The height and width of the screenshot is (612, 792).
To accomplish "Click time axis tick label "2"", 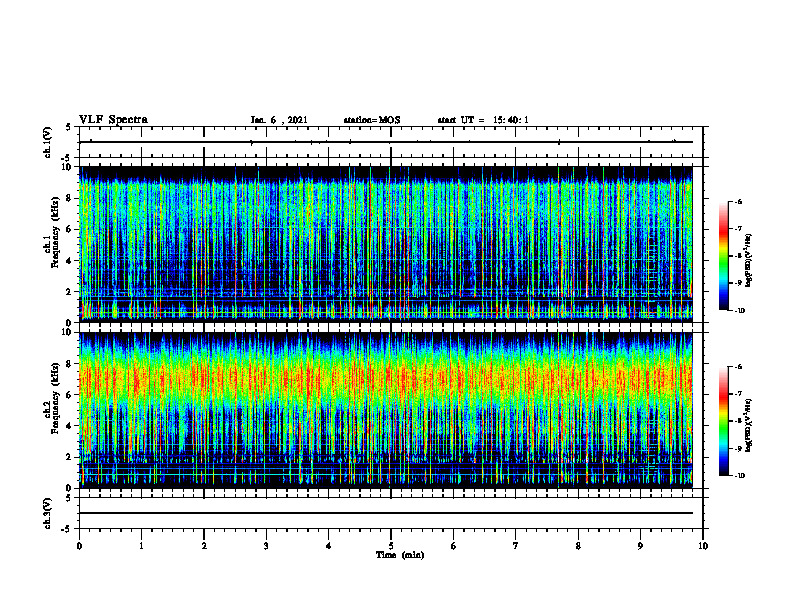I will coord(204,546).
